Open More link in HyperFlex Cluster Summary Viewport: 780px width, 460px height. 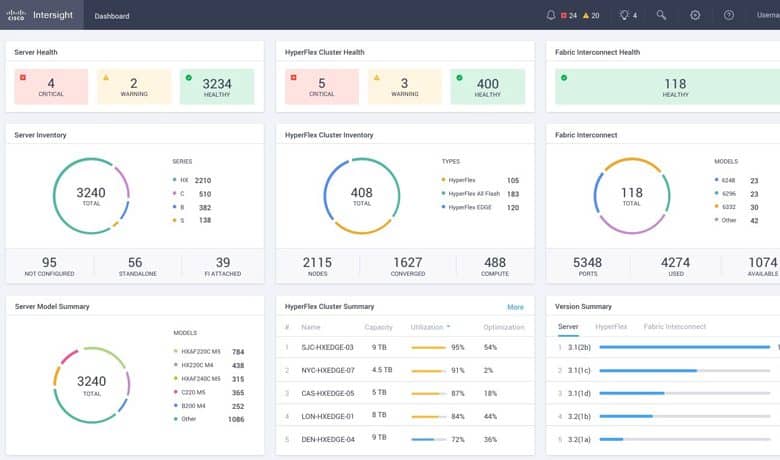[x=515, y=307]
